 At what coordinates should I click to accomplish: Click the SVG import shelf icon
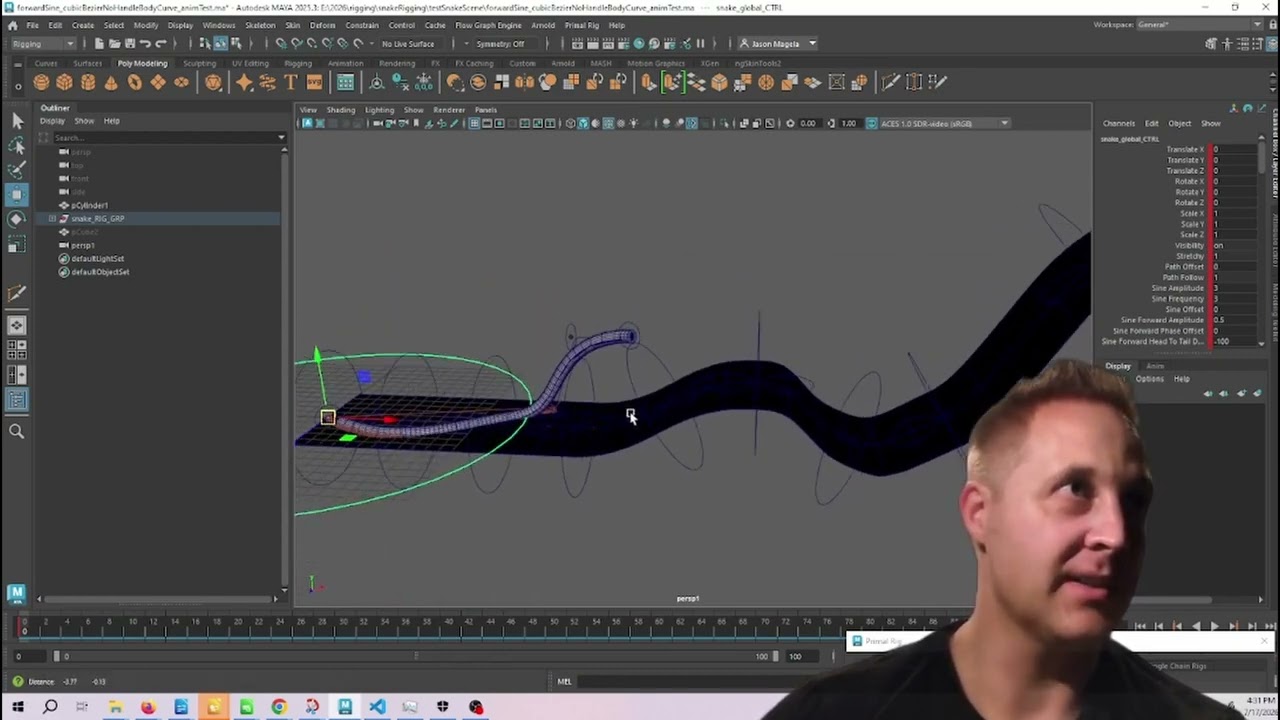314,82
